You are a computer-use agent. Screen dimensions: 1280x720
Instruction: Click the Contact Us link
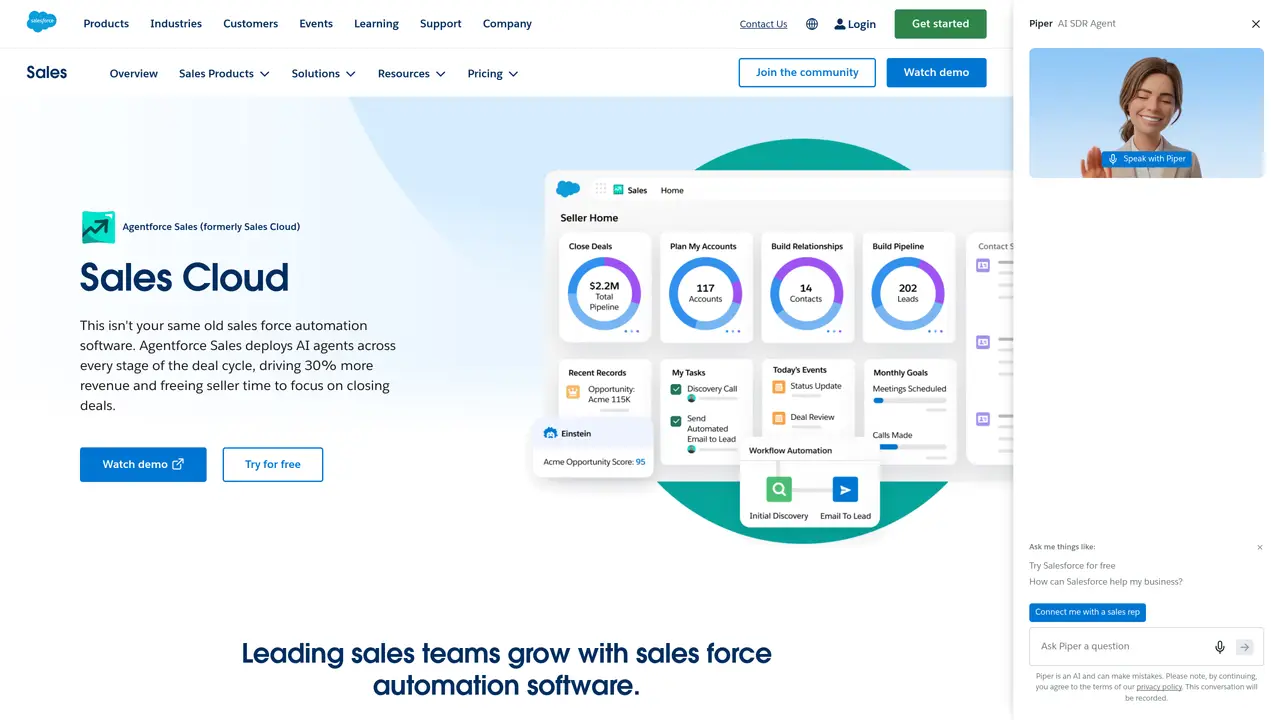click(x=763, y=24)
